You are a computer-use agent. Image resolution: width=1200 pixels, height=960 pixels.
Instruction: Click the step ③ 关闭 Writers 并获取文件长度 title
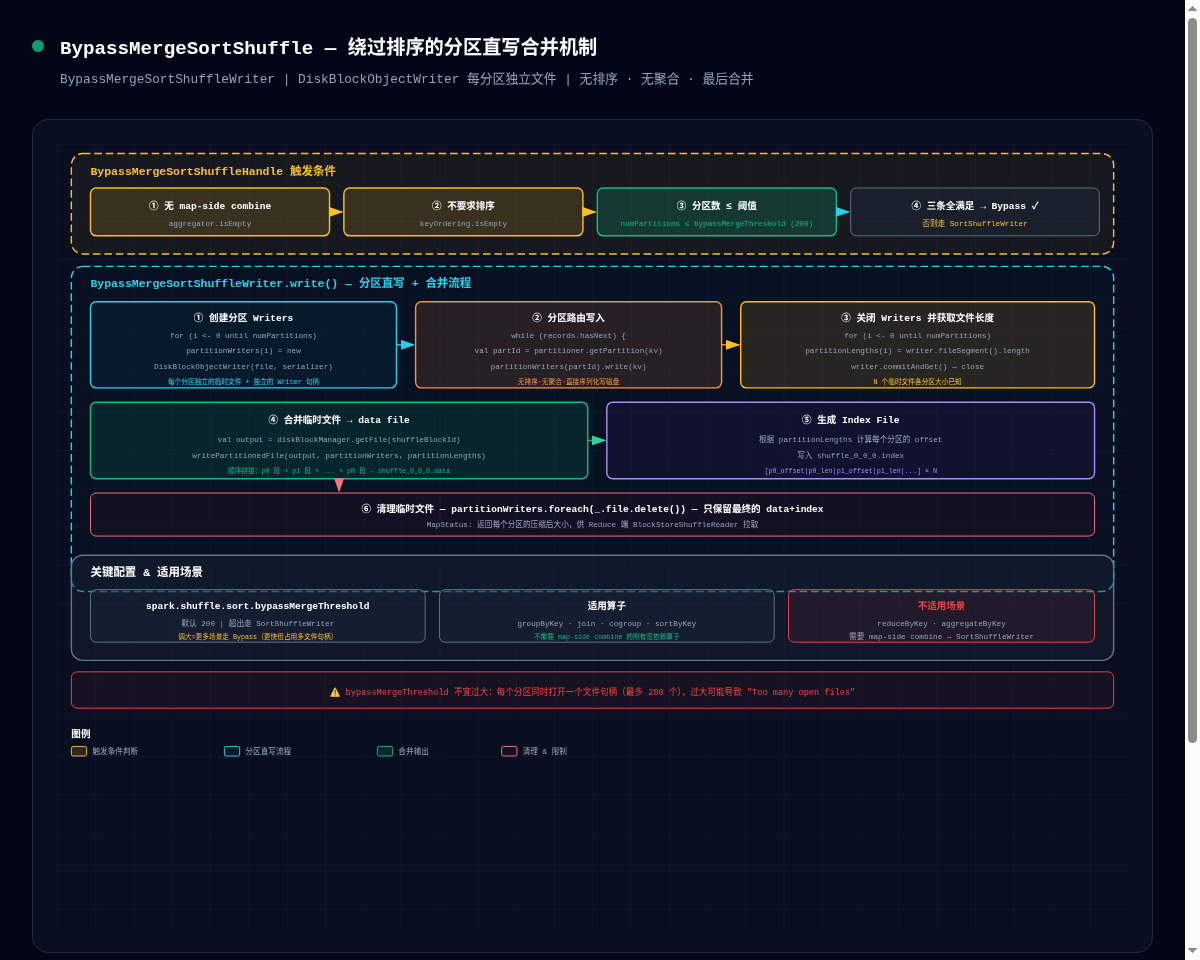coord(917,318)
